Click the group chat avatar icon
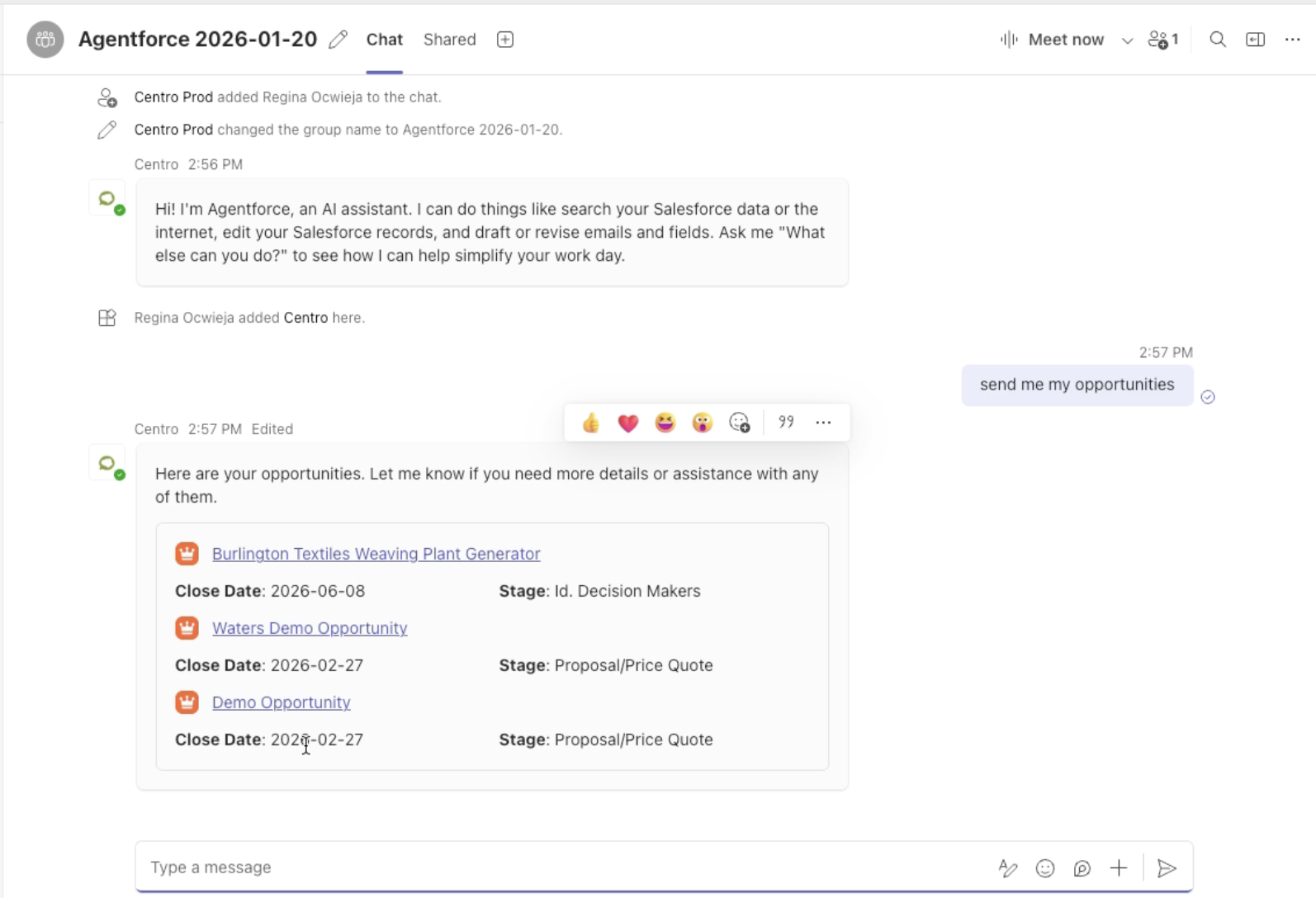 pos(45,40)
